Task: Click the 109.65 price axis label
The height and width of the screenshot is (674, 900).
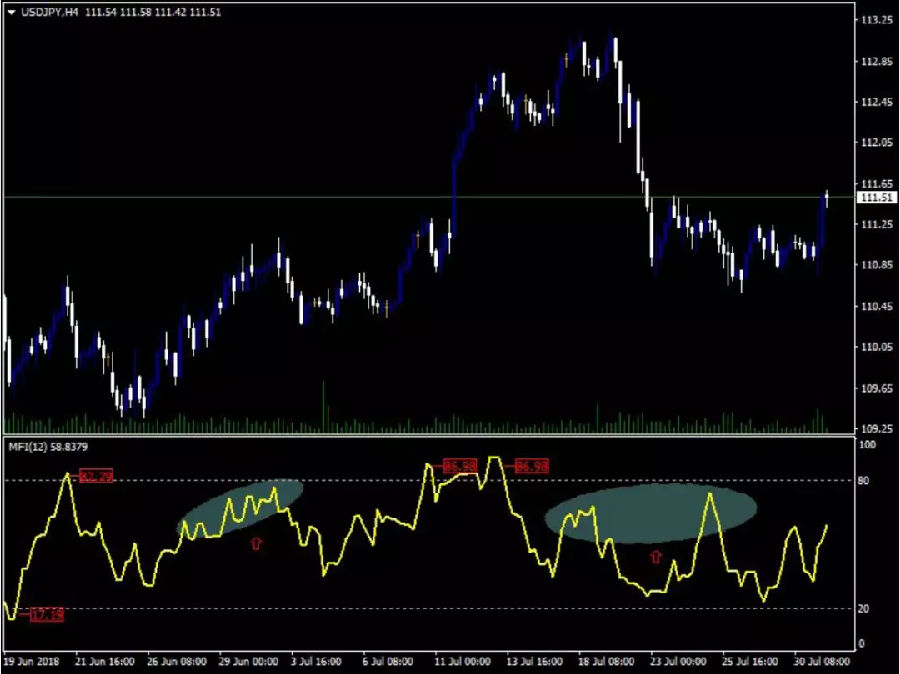Action: tap(877, 388)
